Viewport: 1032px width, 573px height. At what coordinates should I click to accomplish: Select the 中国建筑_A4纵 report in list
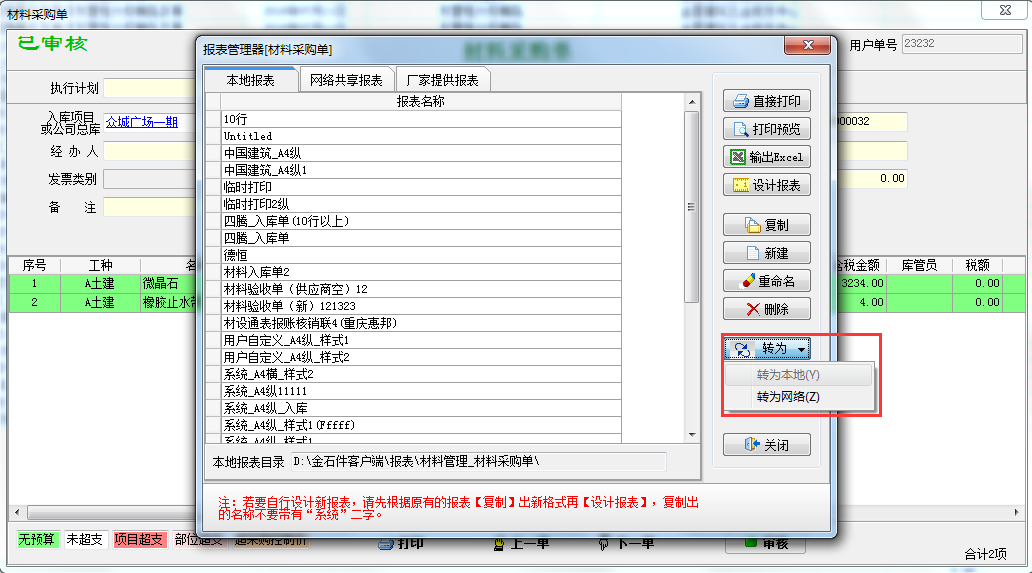[258, 153]
